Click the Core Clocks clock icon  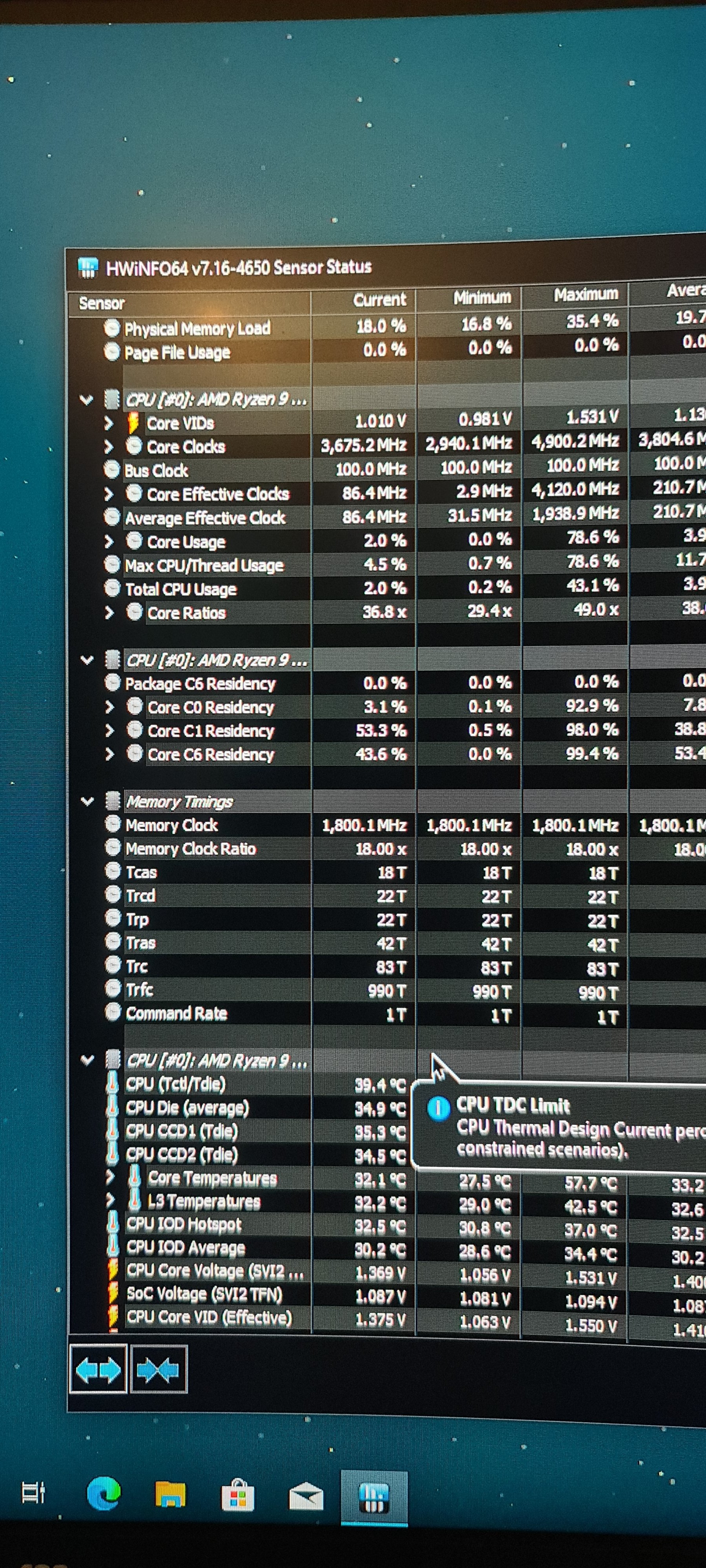pyautogui.click(x=134, y=446)
